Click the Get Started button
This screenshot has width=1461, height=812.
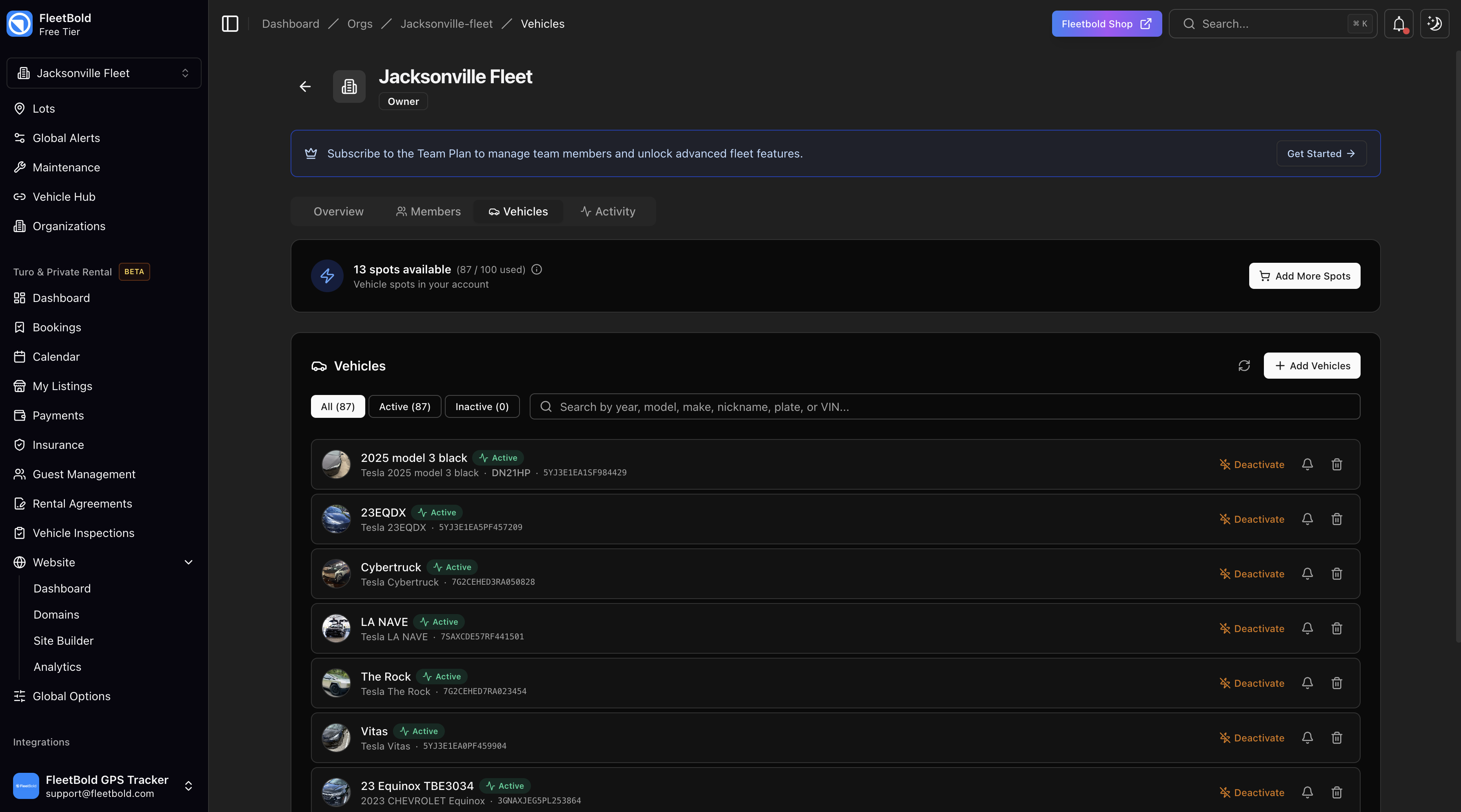tap(1321, 153)
